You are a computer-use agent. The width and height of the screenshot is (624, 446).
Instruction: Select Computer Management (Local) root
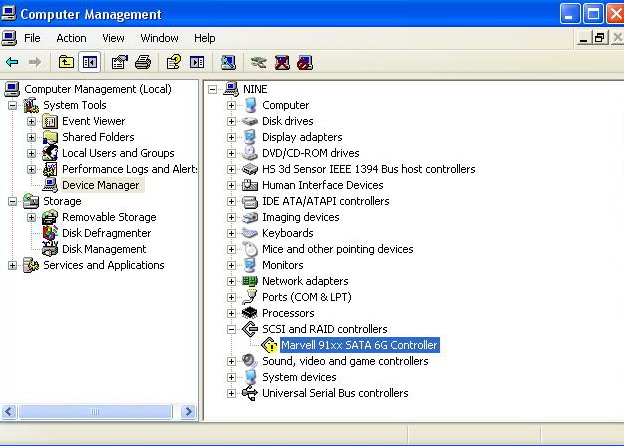[x=98, y=89]
